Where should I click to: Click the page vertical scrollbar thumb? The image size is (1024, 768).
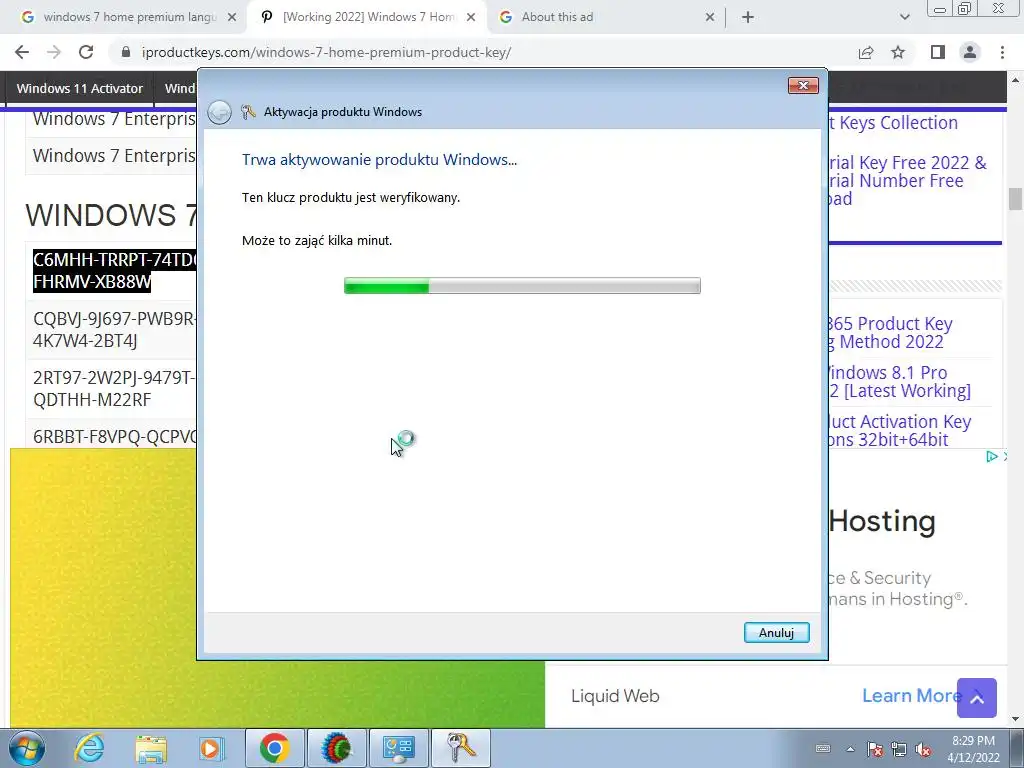click(x=1015, y=199)
